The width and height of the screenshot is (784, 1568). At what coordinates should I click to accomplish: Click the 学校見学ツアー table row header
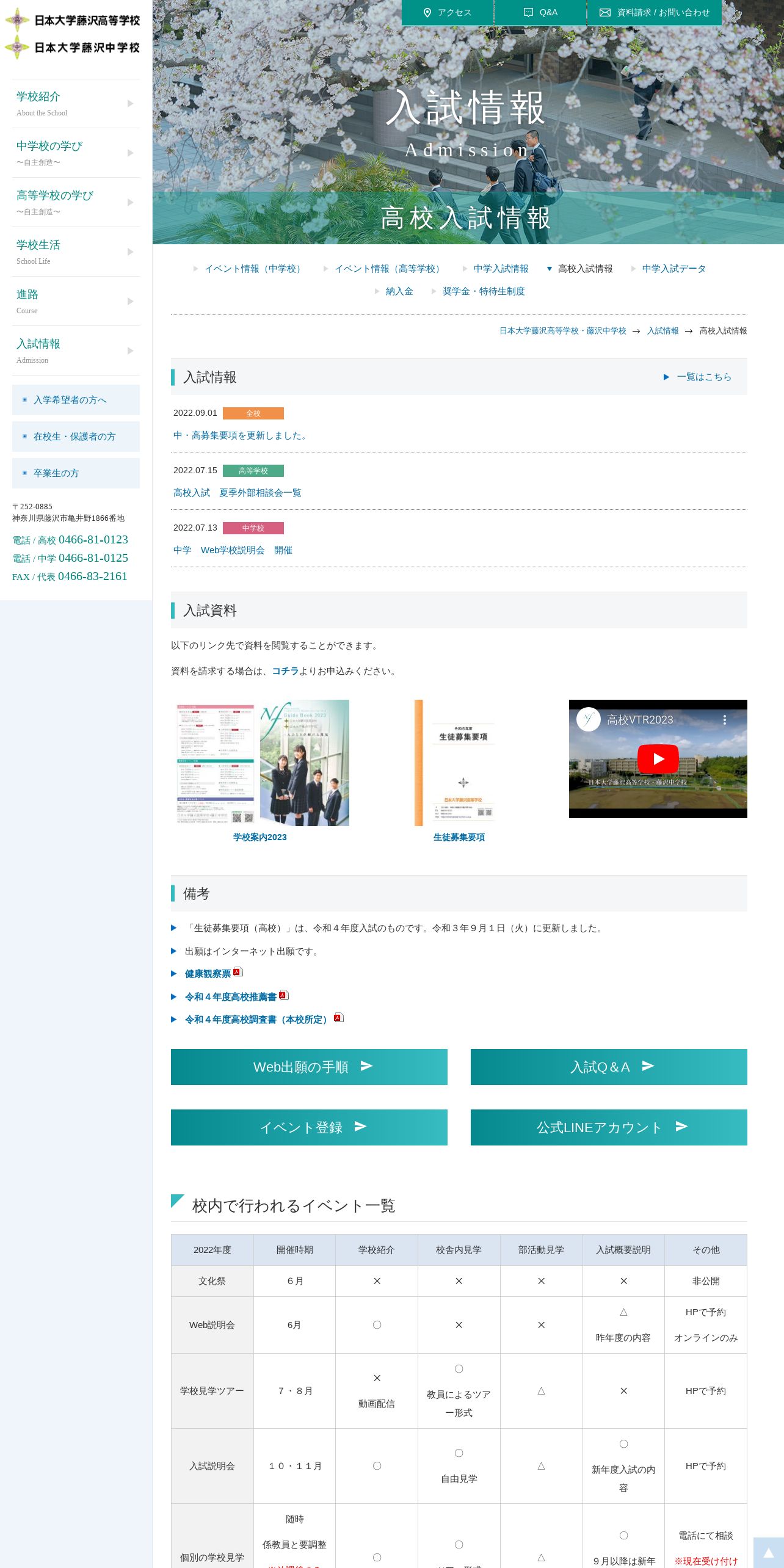tap(212, 1391)
